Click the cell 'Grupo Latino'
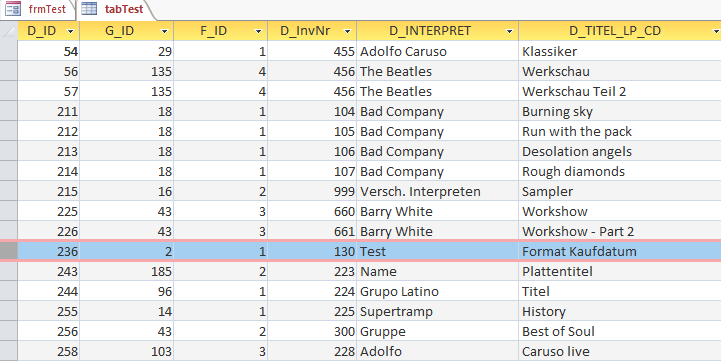 click(437, 291)
